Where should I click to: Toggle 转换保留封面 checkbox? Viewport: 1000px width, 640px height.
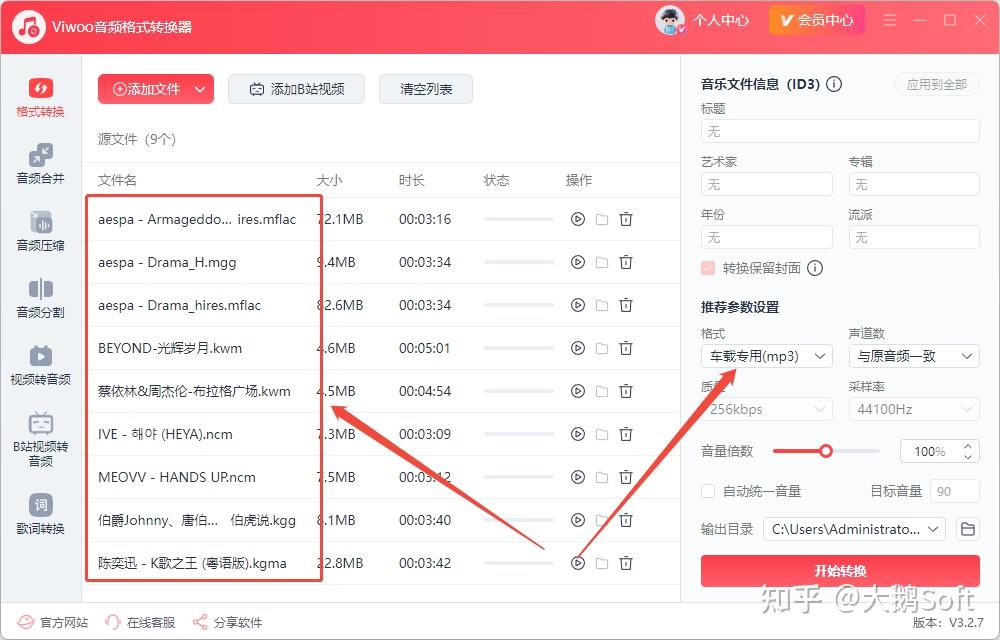pos(708,268)
